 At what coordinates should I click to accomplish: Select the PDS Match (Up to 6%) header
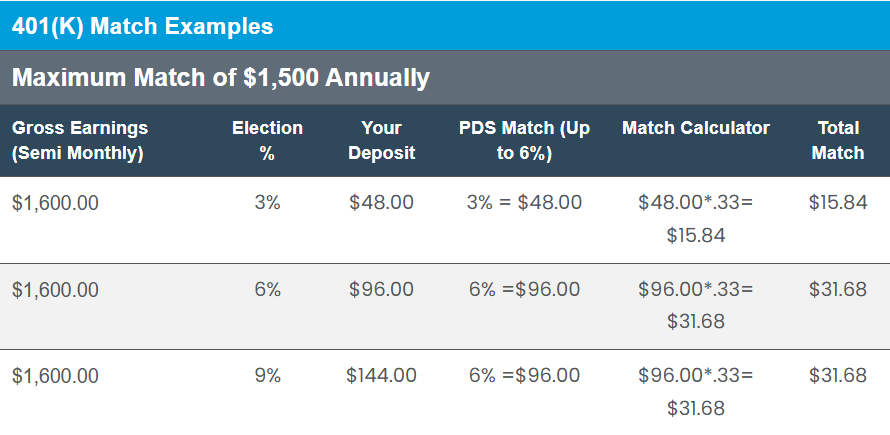[x=524, y=140]
